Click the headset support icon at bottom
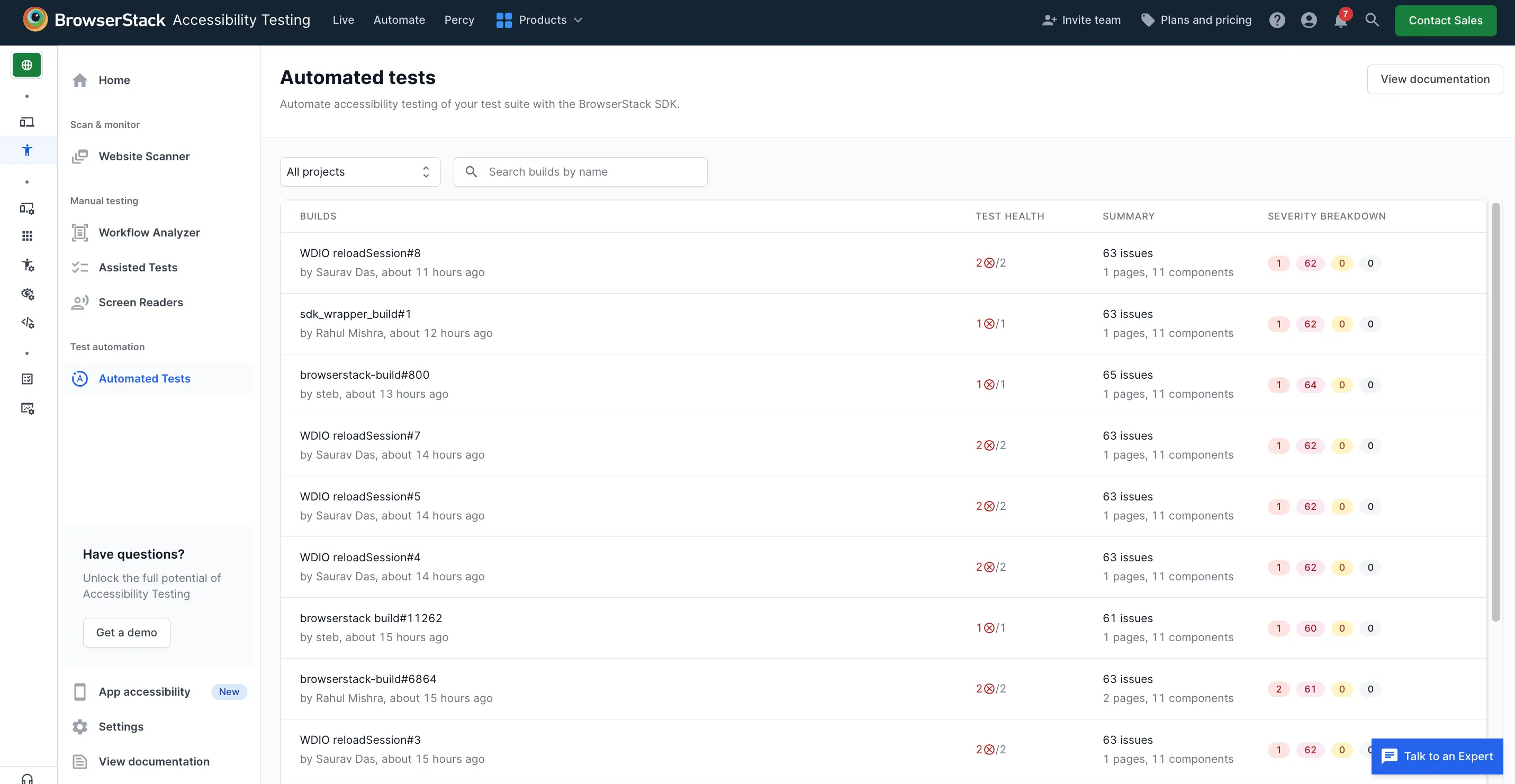 pyautogui.click(x=27, y=778)
